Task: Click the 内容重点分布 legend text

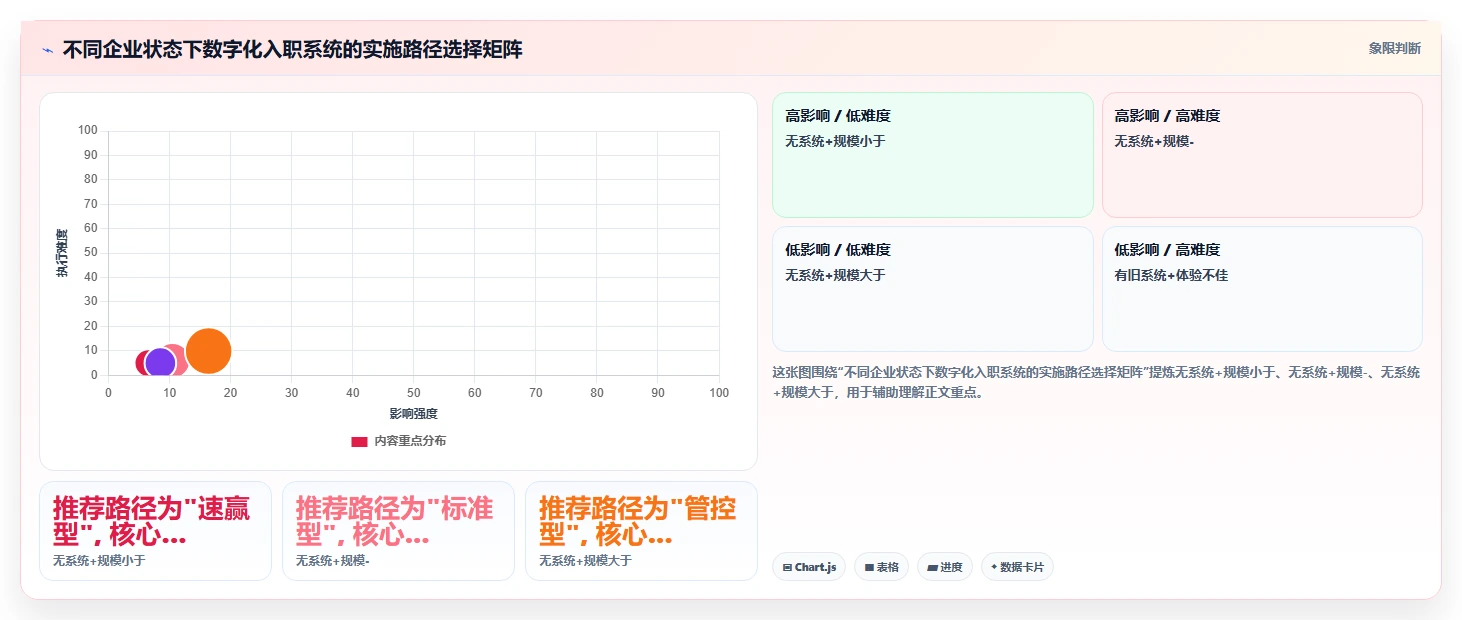Action: click(410, 441)
